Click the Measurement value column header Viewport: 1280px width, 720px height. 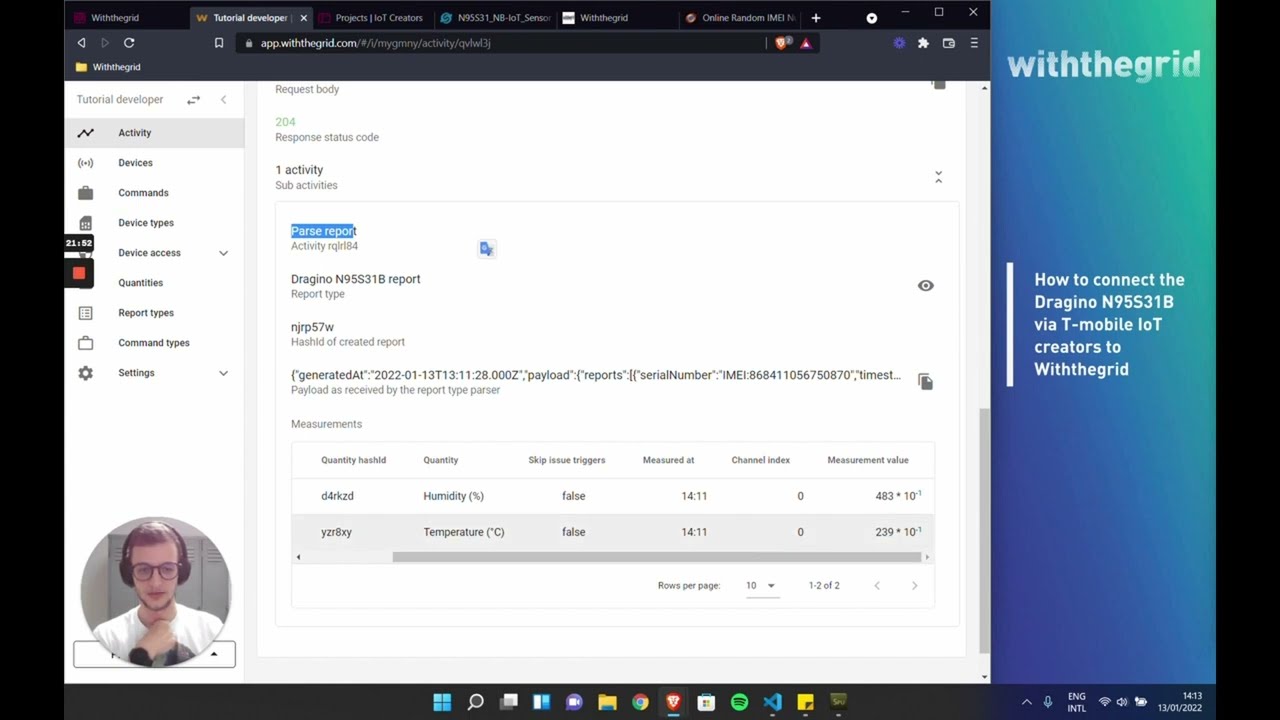(868, 460)
